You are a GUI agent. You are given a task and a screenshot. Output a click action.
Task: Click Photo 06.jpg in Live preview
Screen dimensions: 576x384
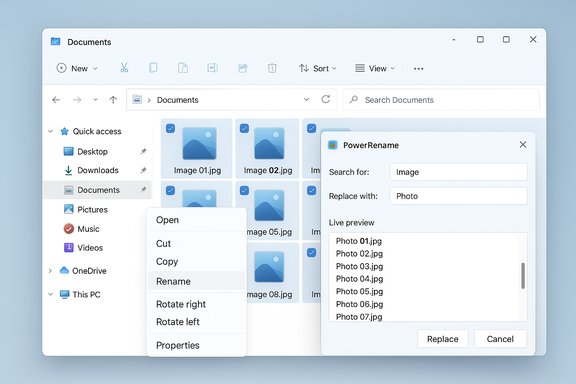click(359, 304)
